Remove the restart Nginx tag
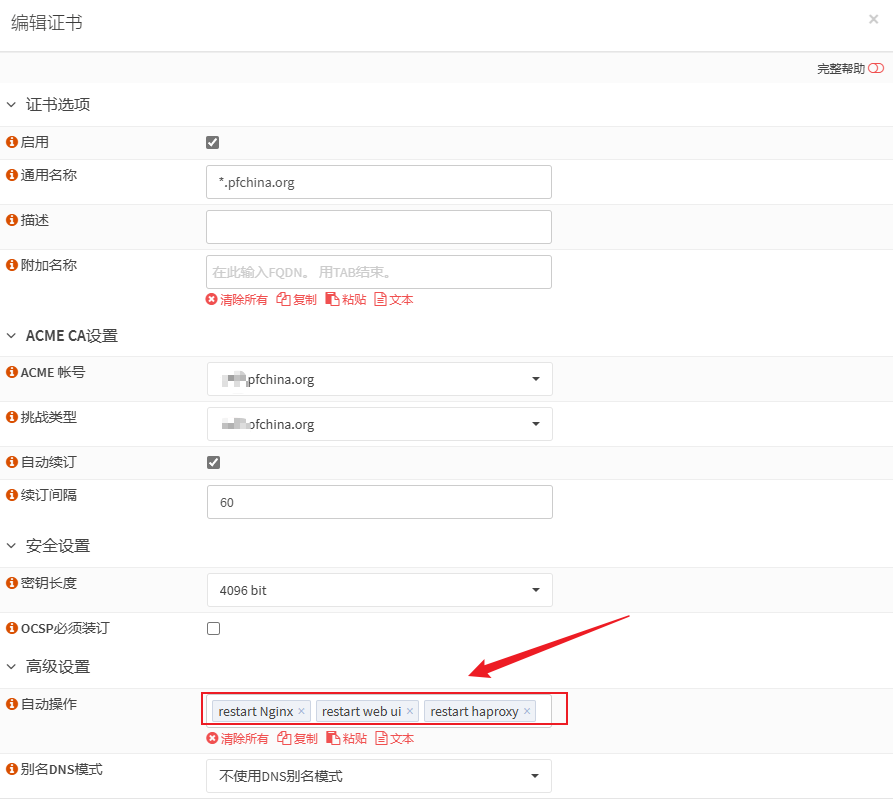Image resolution: width=893 pixels, height=806 pixels. pyautogui.click(x=301, y=712)
